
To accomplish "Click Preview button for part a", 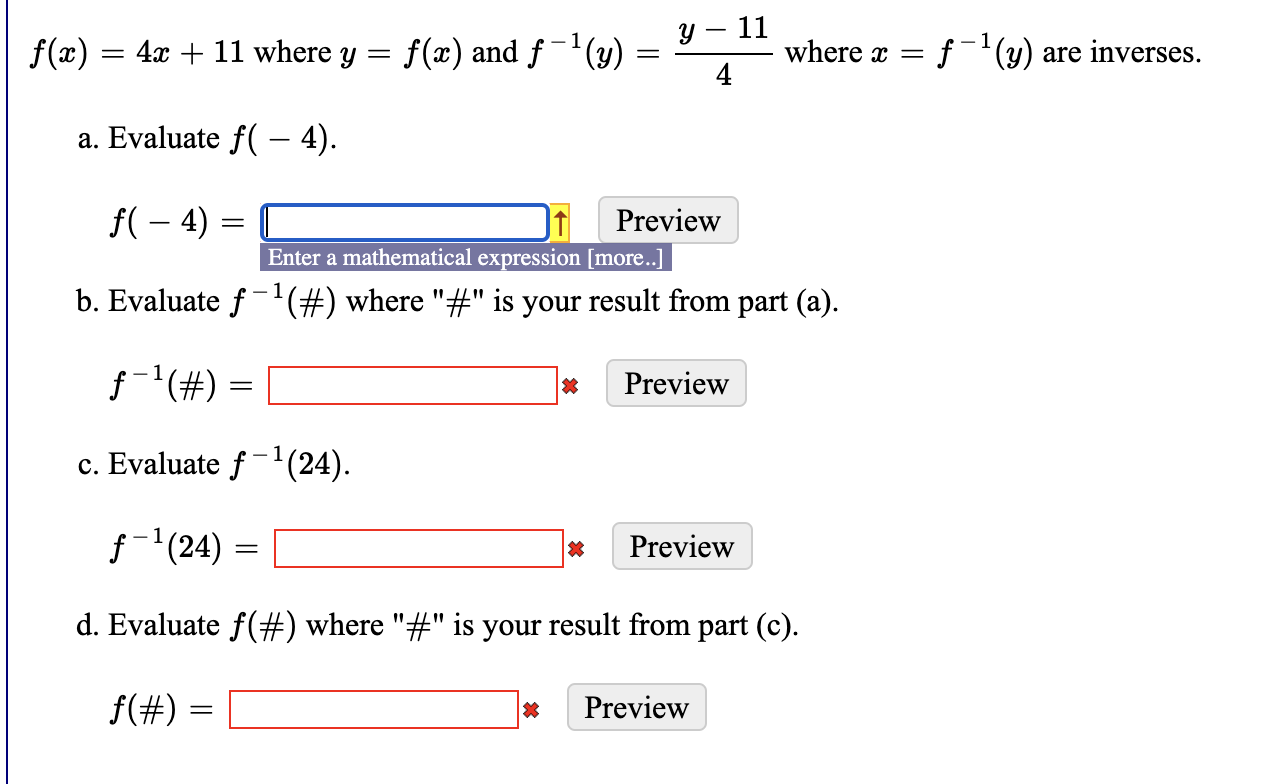I will (x=666, y=219).
